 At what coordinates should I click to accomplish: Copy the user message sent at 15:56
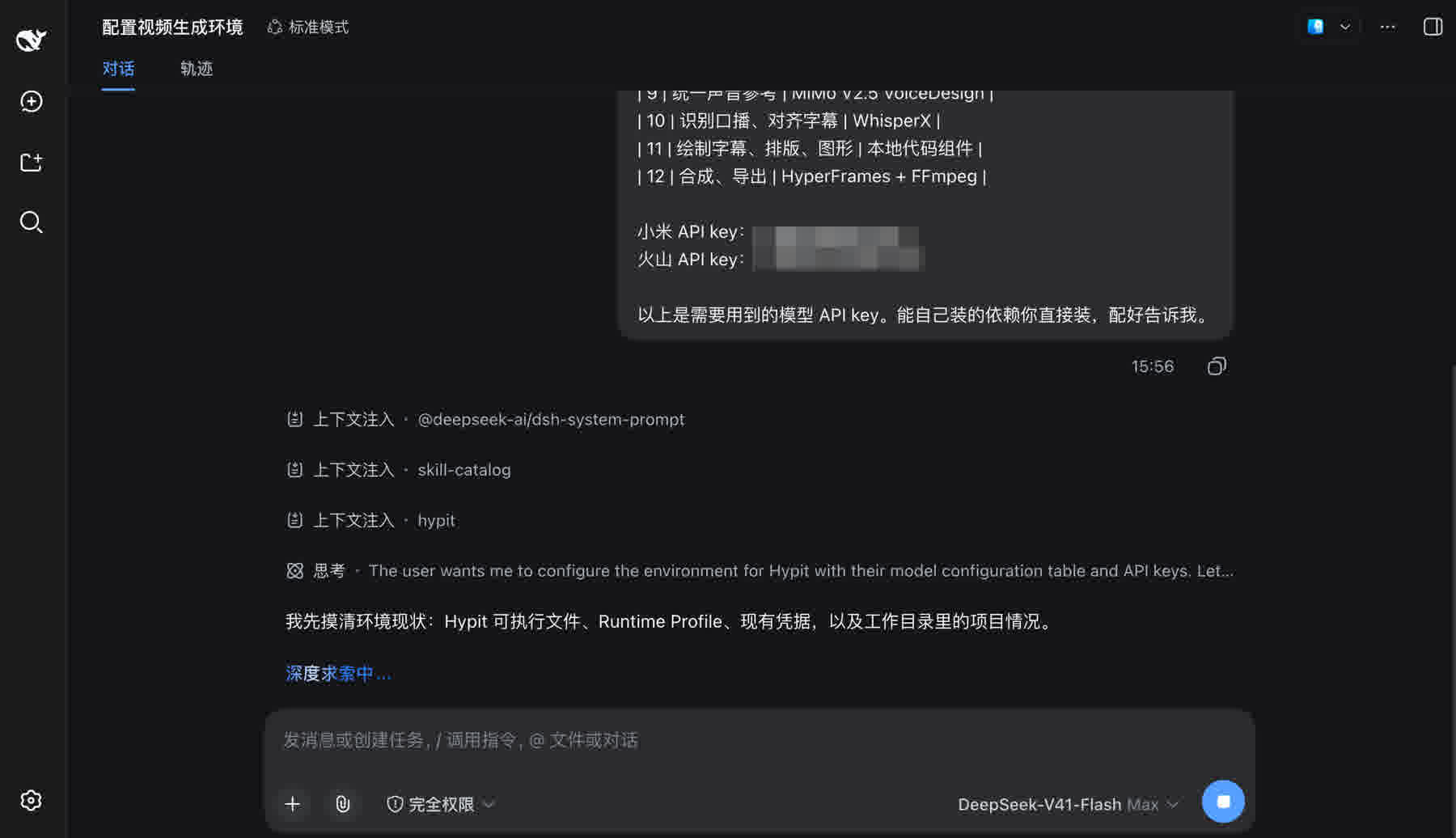click(x=1217, y=366)
